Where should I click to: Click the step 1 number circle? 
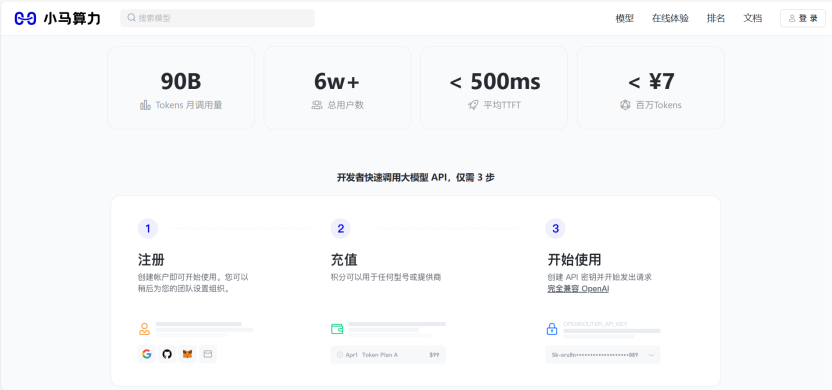[x=148, y=229]
